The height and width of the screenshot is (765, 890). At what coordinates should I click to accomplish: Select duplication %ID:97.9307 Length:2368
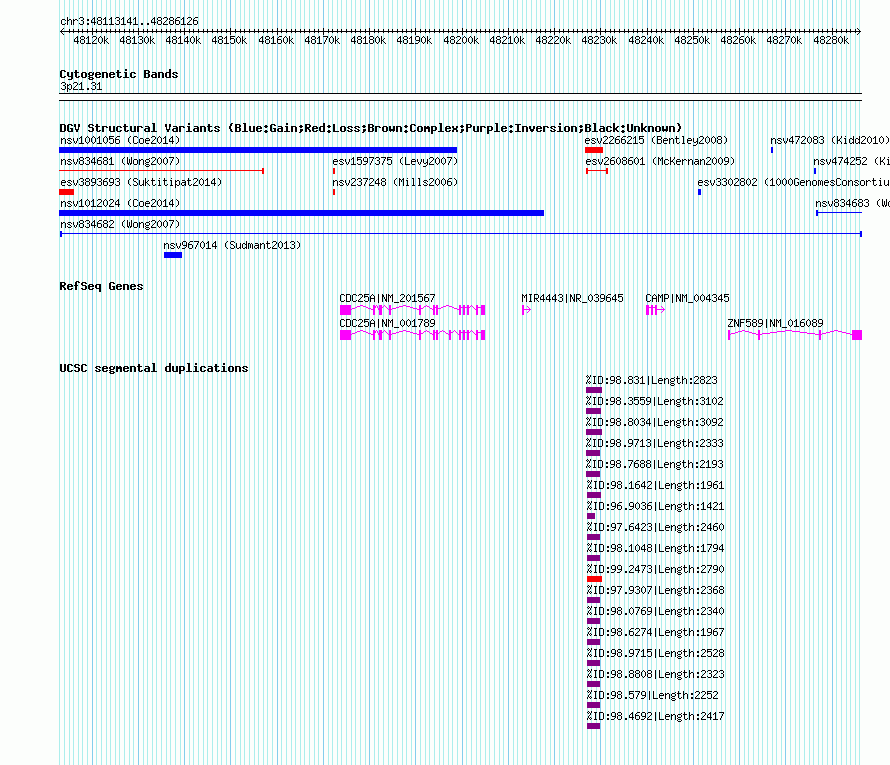tap(654, 590)
